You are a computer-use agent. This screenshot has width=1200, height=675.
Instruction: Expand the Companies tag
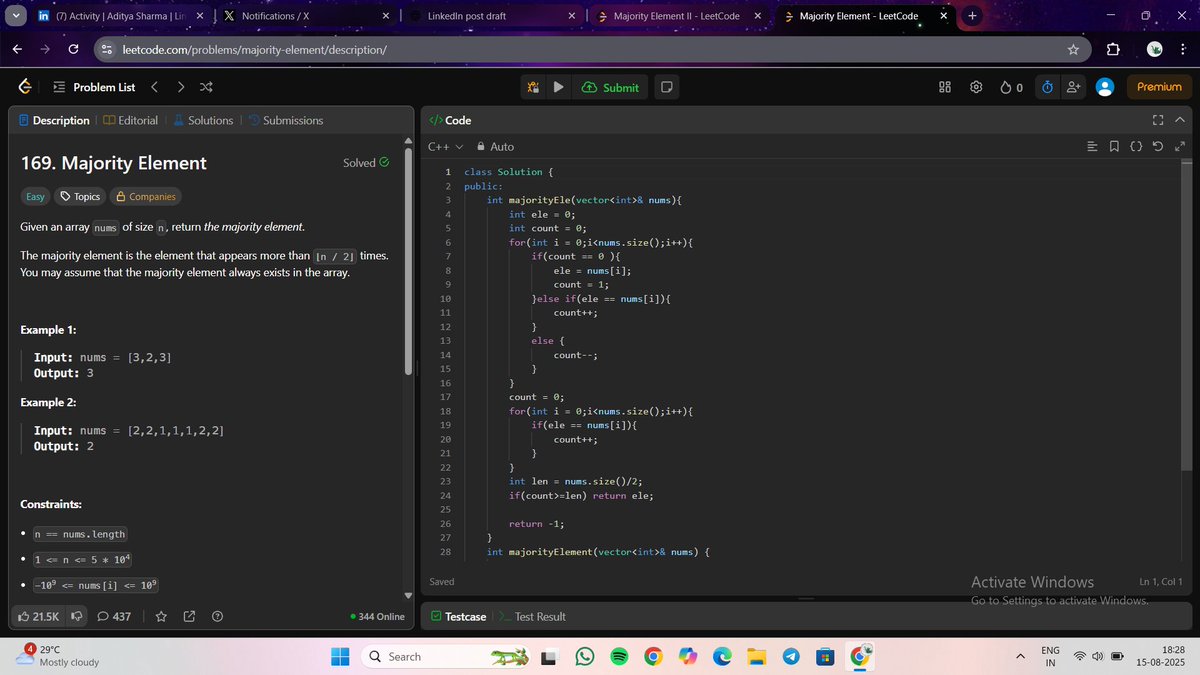coord(146,197)
